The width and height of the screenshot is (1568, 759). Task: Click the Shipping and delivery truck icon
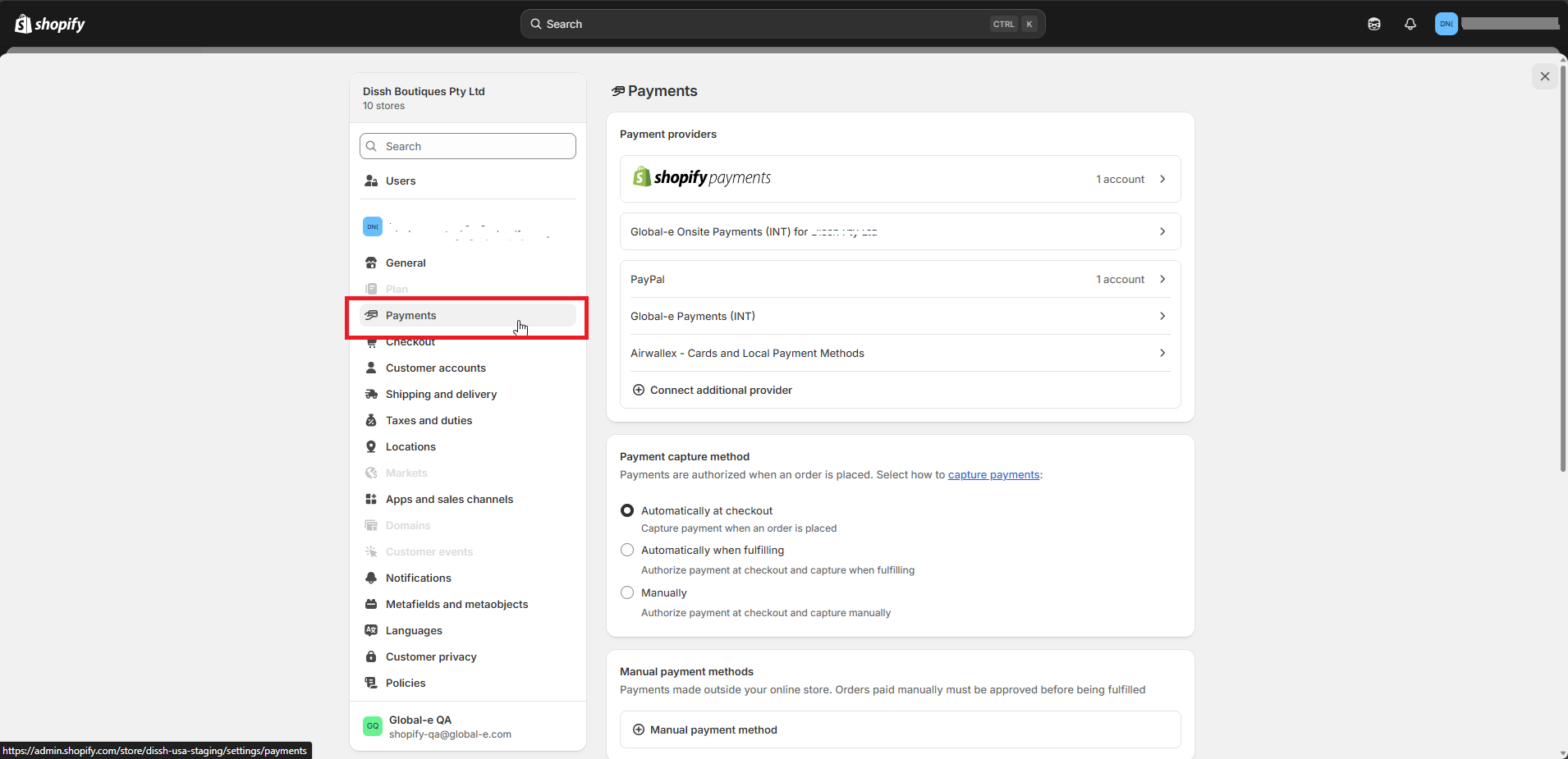point(371,394)
